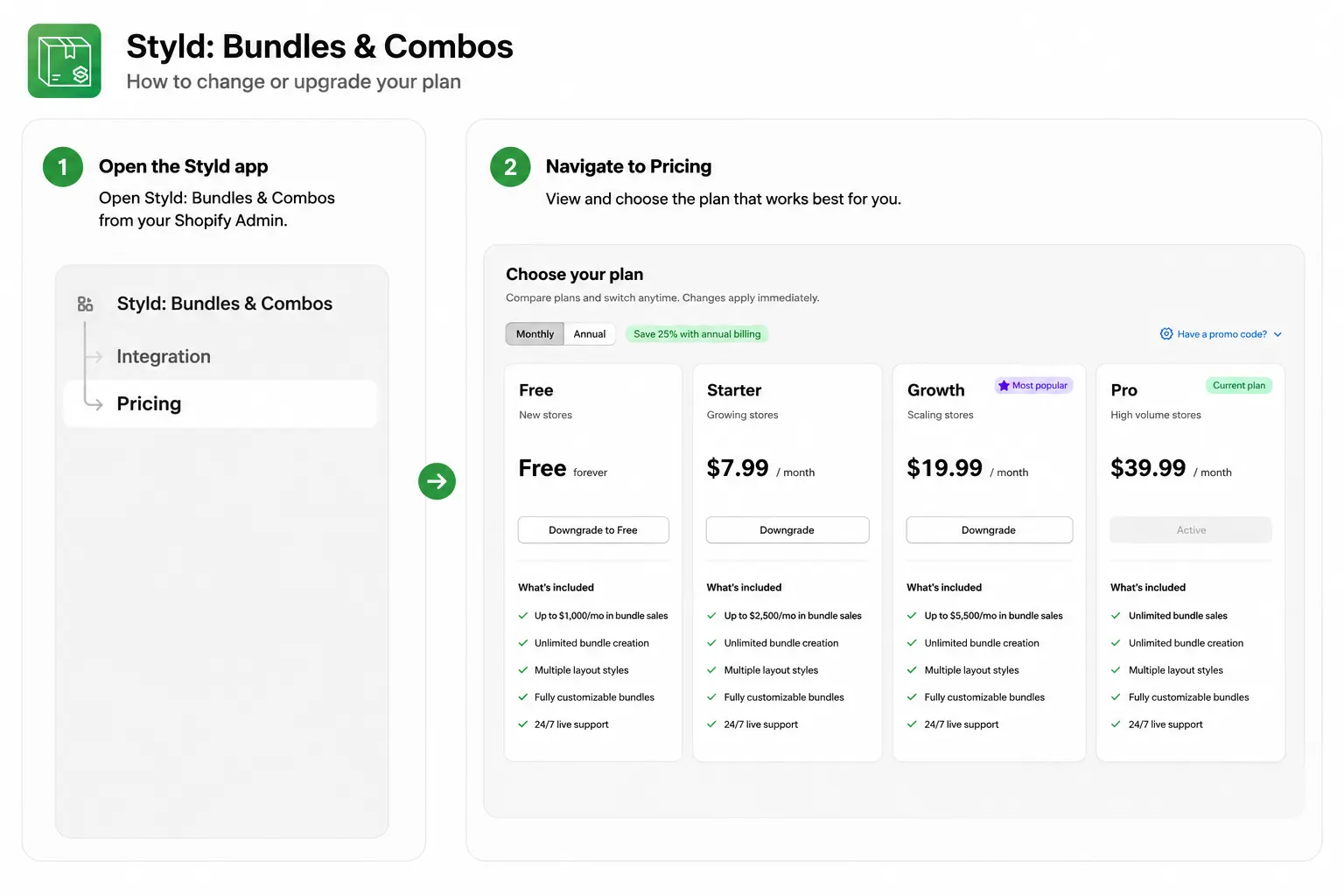The image size is (1344, 896).
Task: Click the Active button on Pro plan
Action: pyautogui.click(x=1191, y=530)
